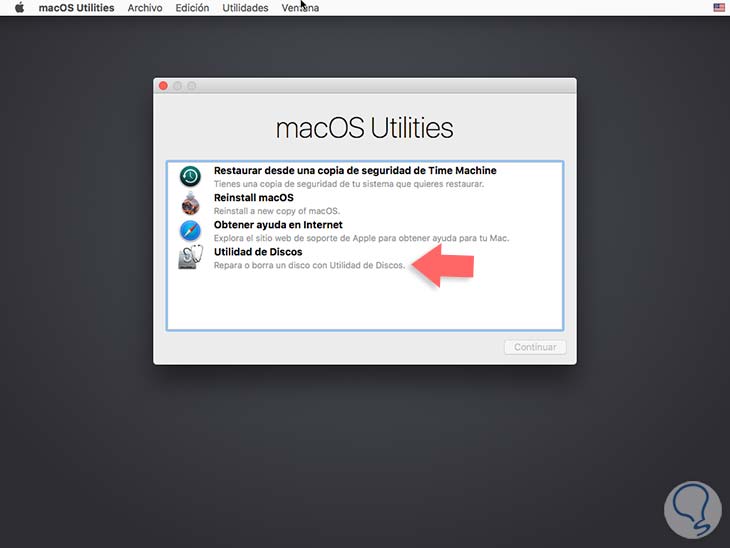Viewport: 730px width, 548px height.
Task: Open the Apple menu
Action: click(20, 7)
